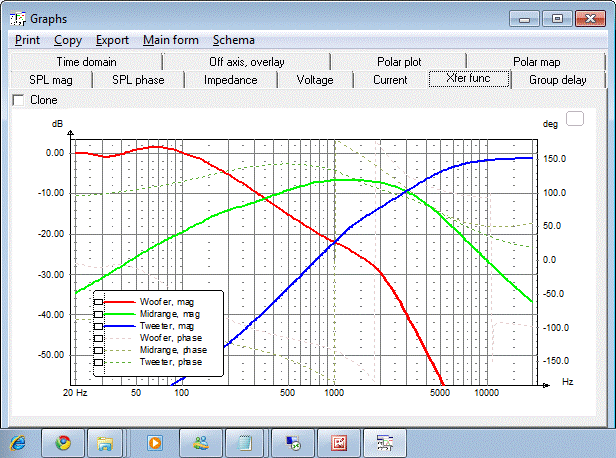
Task: Open the Copy menu
Action: [68, 40]
